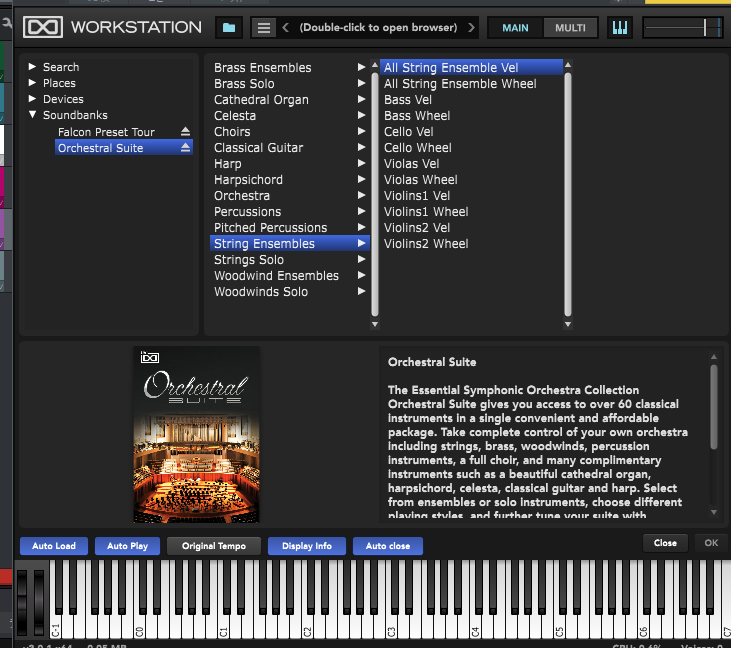This screenshot has height=648, width=731.
Task: Toggle Auto Play option
Action: pos(127,546)
